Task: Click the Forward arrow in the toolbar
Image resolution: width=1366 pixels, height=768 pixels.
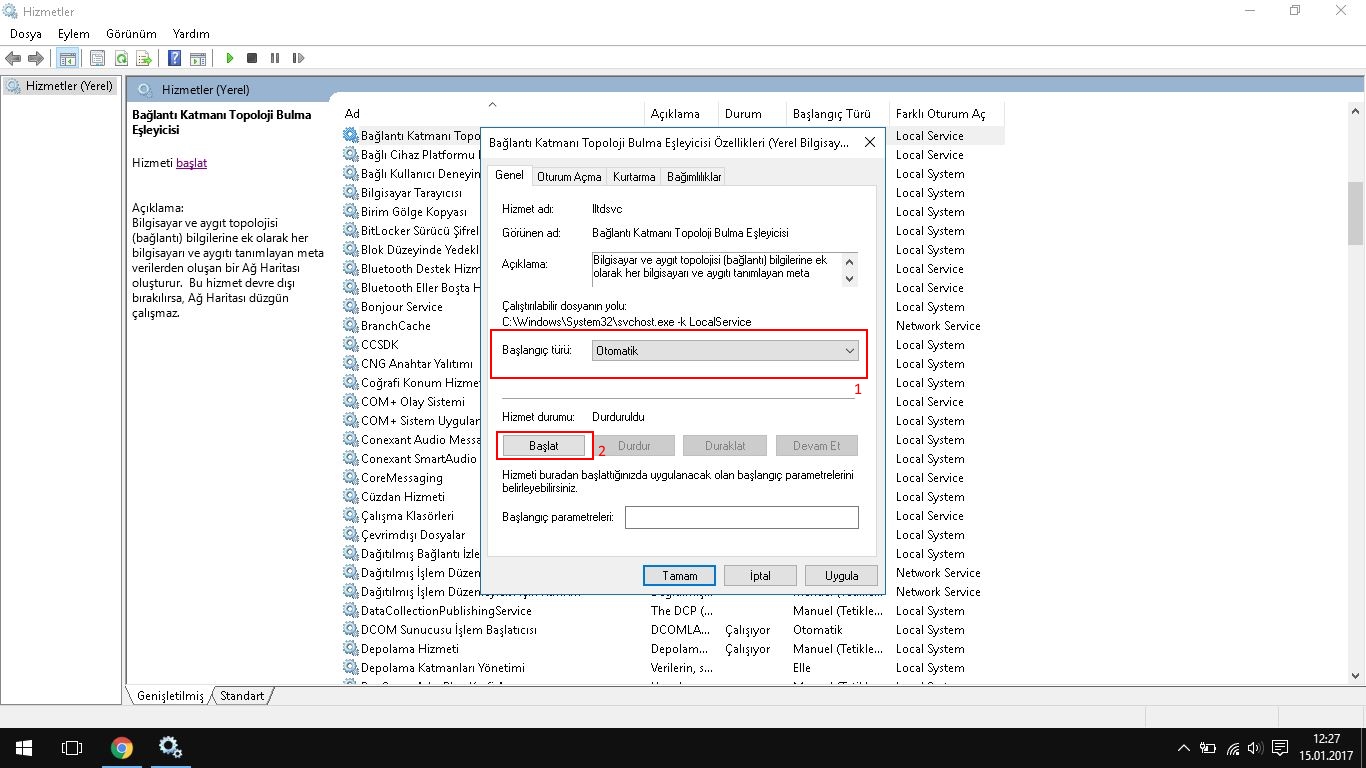Action: (x=36, y=58)
